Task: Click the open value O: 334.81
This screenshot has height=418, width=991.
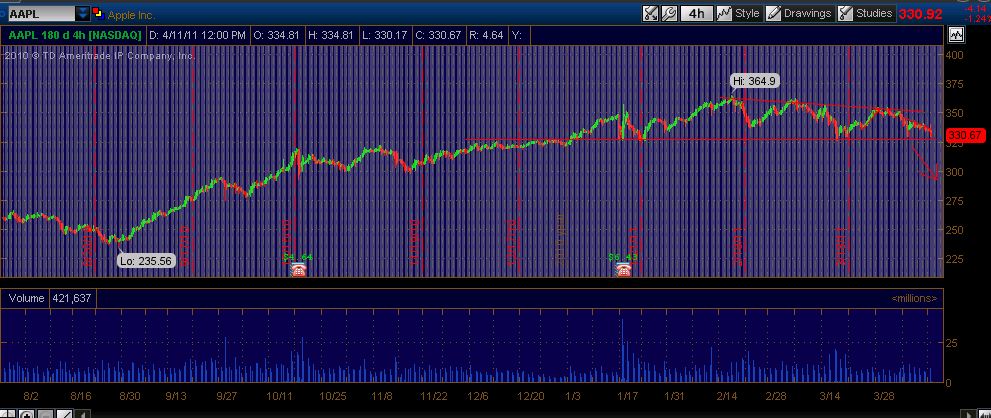Action: (x=276, y=35)
